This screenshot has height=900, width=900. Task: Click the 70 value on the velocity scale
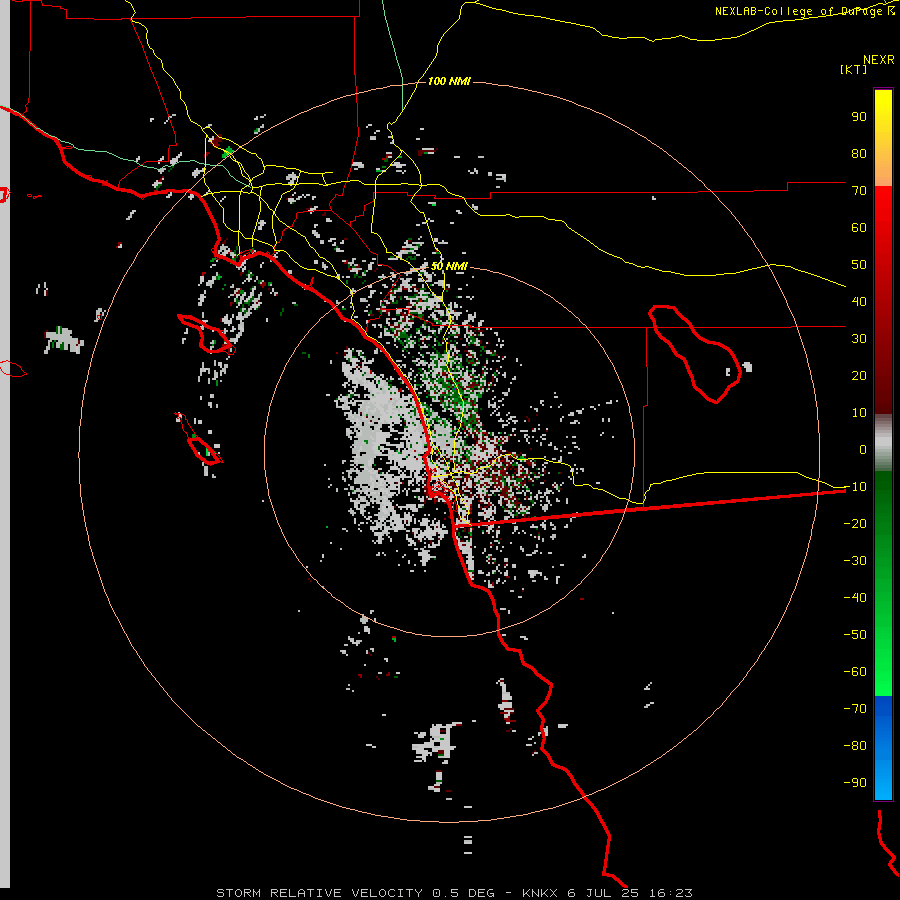pyautogui.click(x=859, y=191)
